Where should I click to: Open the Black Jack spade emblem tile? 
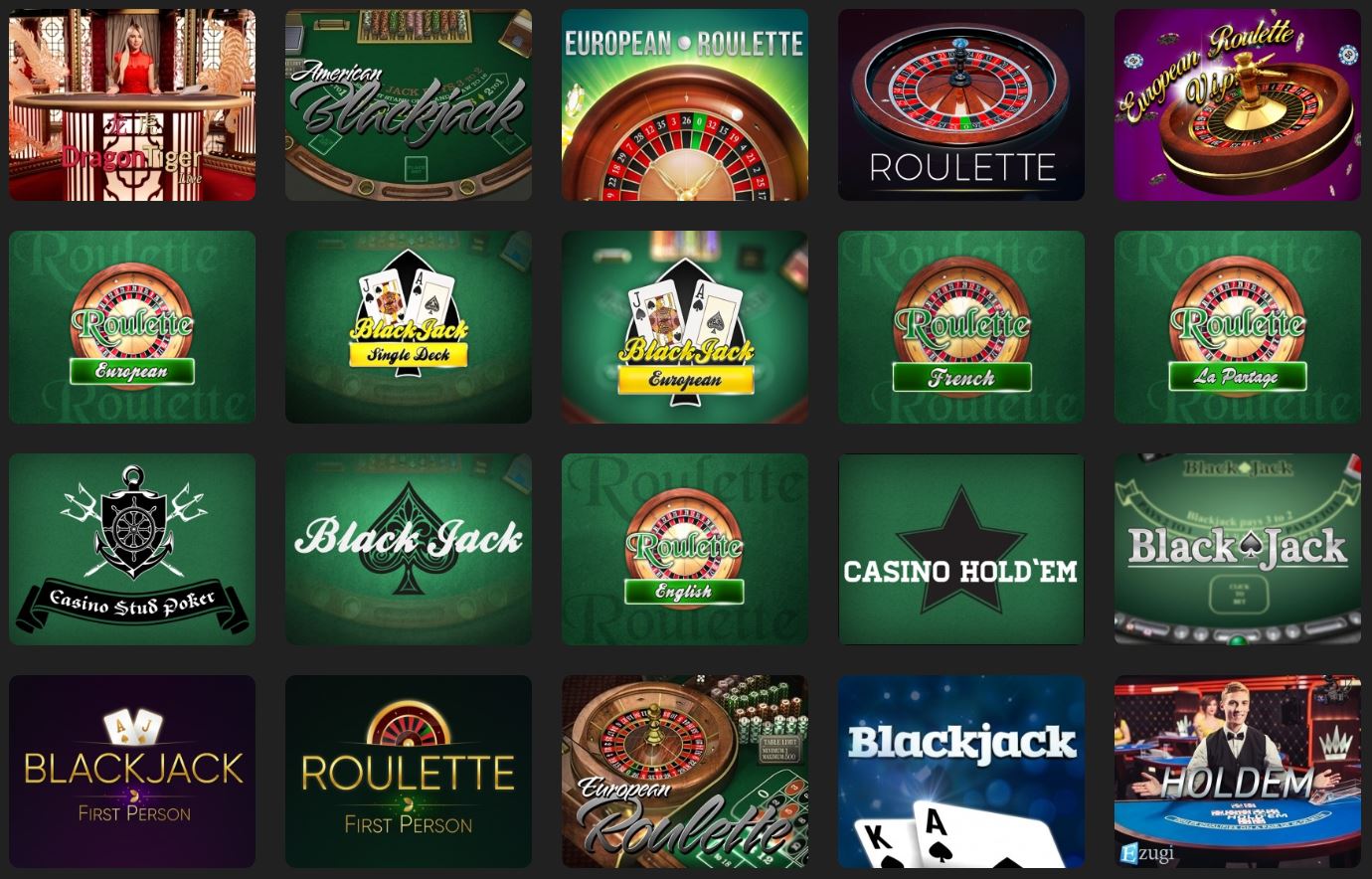pos(409,550)
